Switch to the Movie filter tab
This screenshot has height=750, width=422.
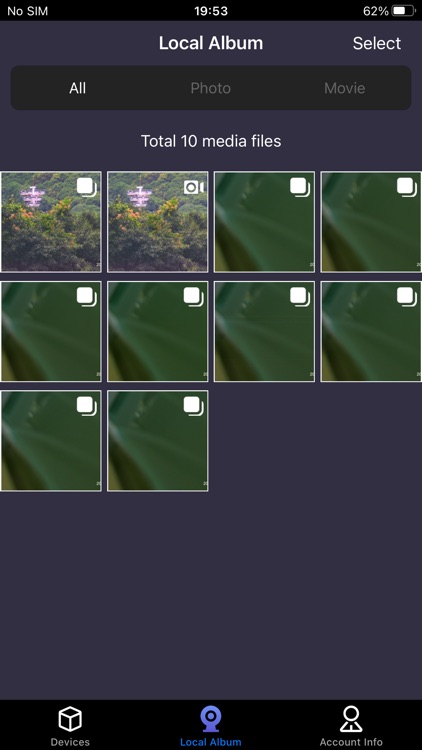tap(344, 88)
